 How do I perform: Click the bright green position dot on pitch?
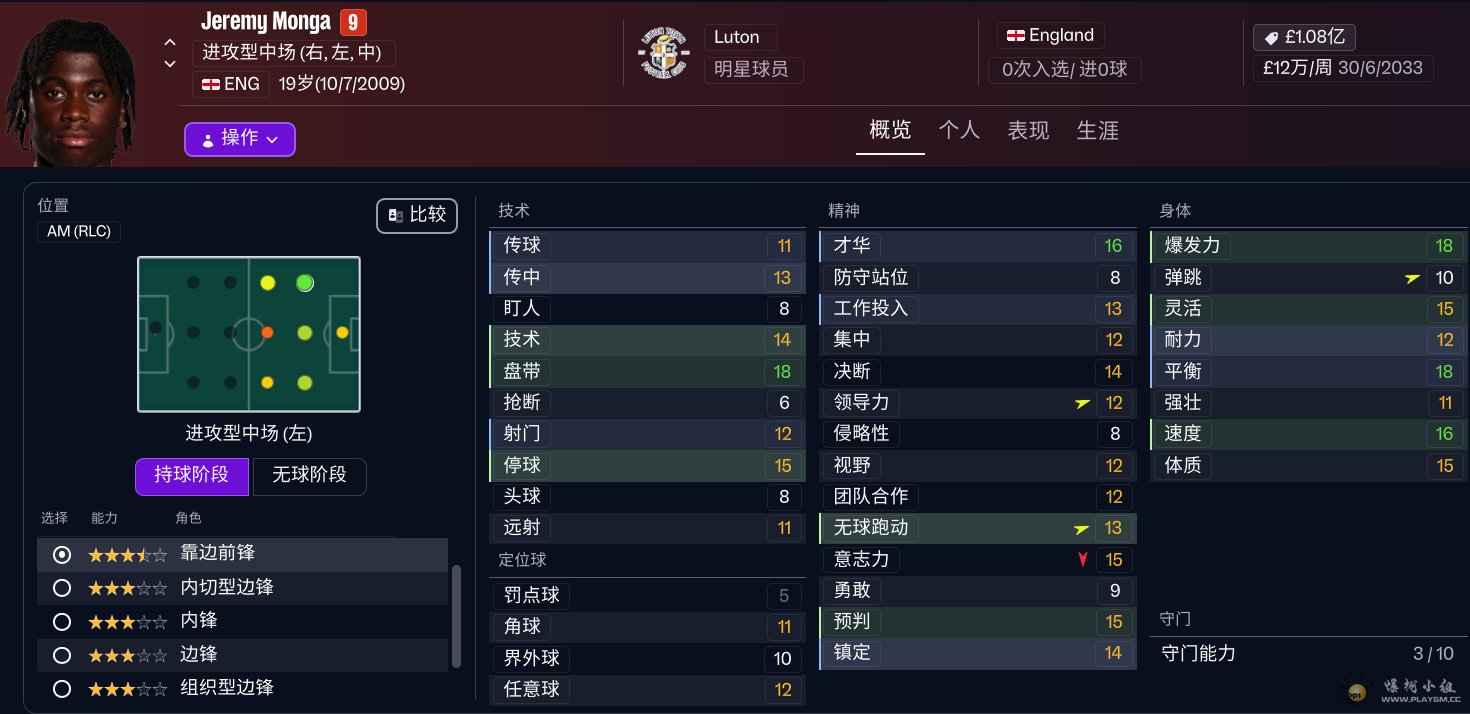coord(305,283)
